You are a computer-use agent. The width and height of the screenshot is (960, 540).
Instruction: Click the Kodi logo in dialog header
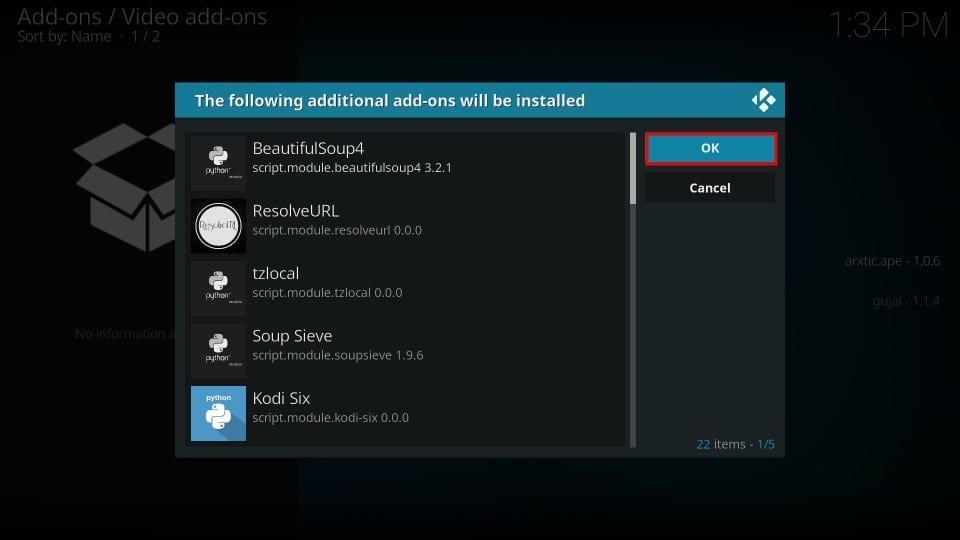coord(763,100)
